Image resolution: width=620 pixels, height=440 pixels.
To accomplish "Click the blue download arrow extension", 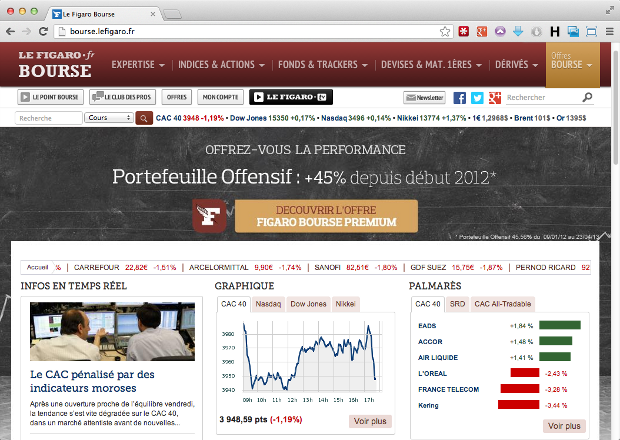I will 518,31.
